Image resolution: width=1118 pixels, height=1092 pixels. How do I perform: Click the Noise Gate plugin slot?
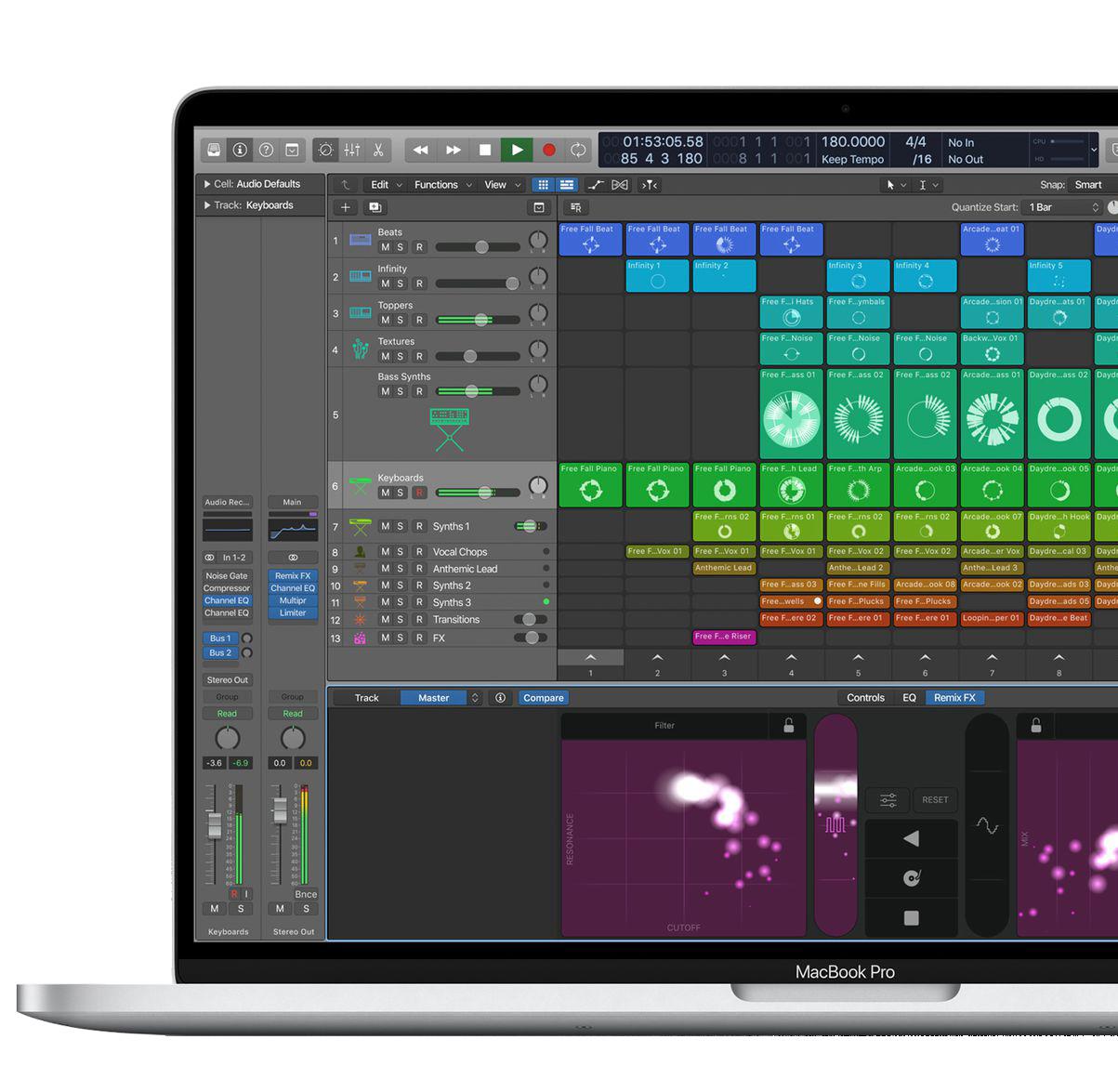[x=227, y=576]
